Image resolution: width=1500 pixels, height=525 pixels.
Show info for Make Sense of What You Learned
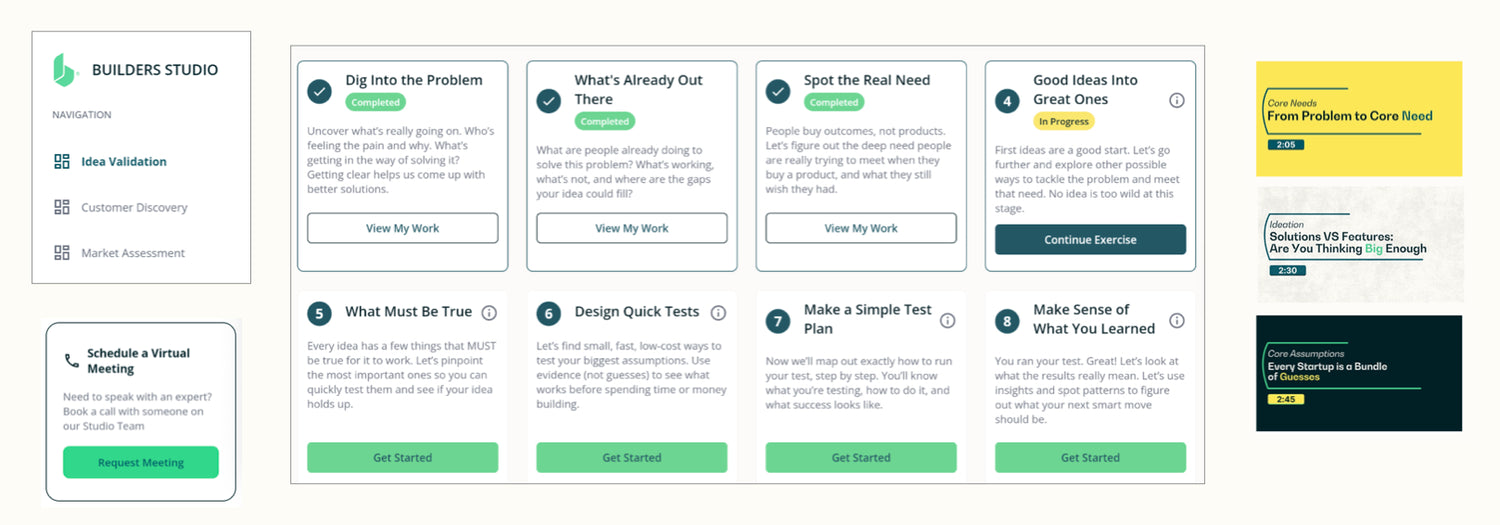coord(1177,320)
